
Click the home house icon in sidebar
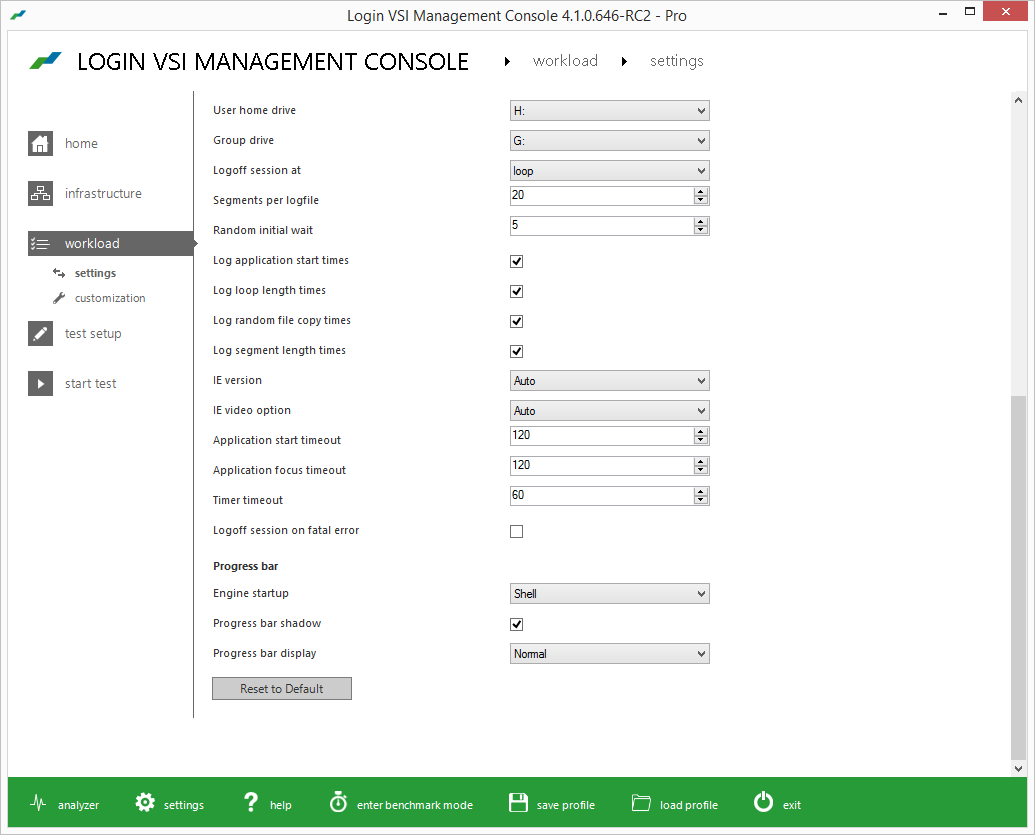pyautogui.click(x=40, y=143)
